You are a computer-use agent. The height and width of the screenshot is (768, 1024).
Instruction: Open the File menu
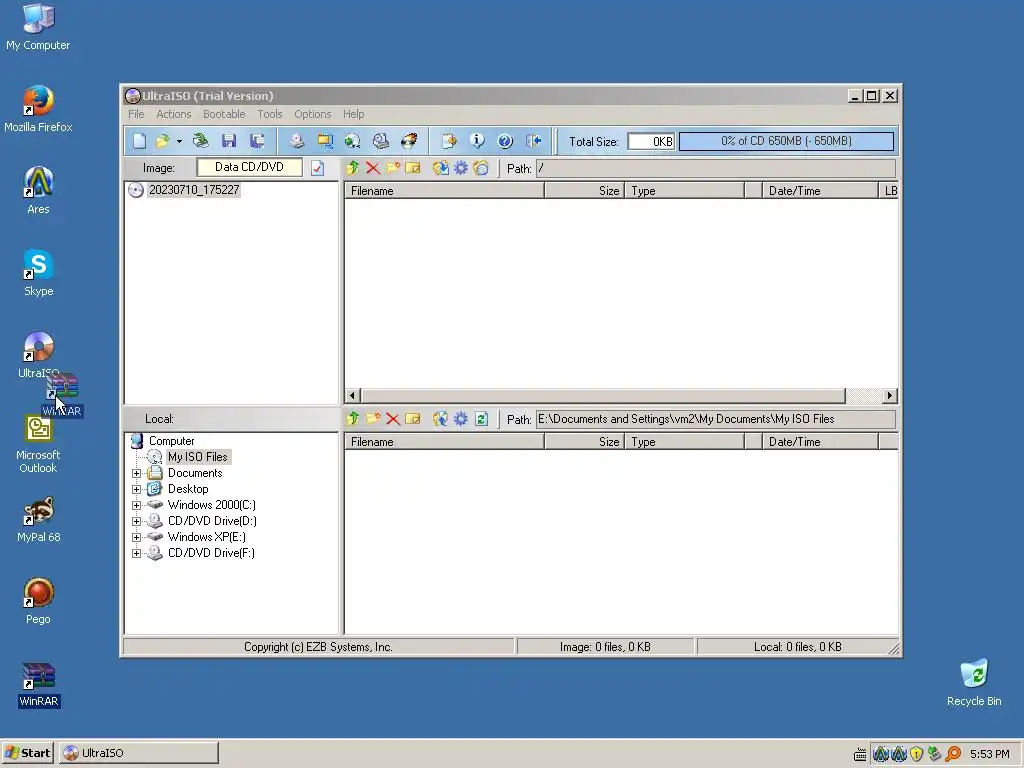pyautogui.click(x=136, y=114)
